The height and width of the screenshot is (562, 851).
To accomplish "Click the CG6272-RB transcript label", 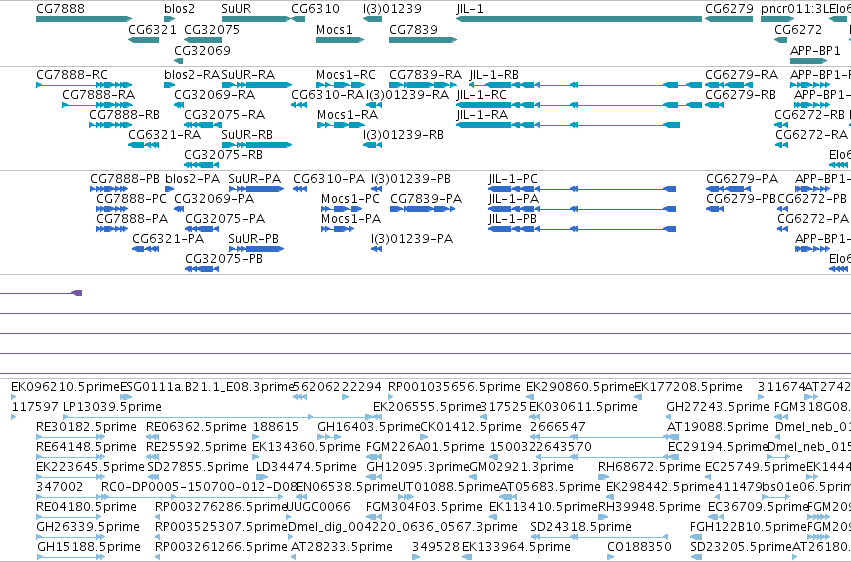I will tap(809, 114).
